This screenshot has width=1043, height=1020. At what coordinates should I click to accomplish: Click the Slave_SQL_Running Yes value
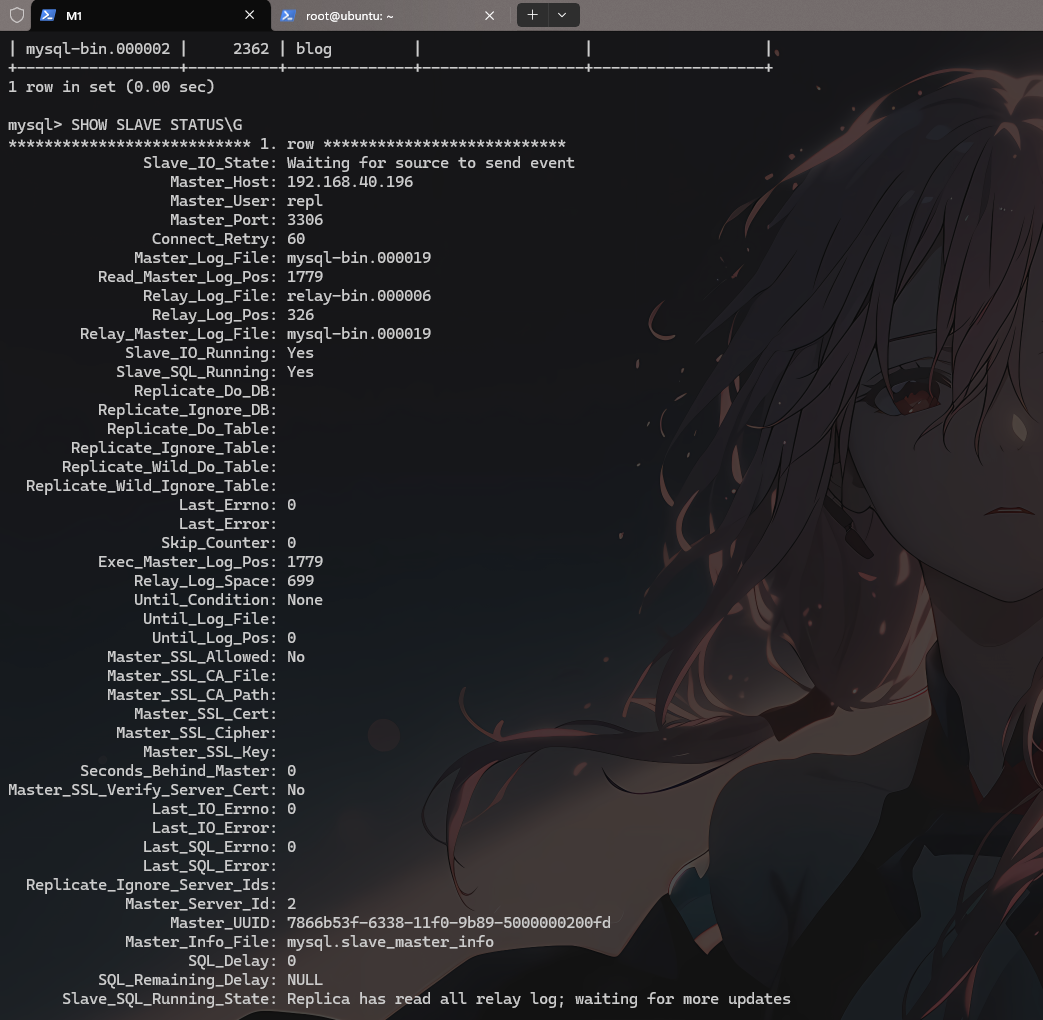pos(300,372)
